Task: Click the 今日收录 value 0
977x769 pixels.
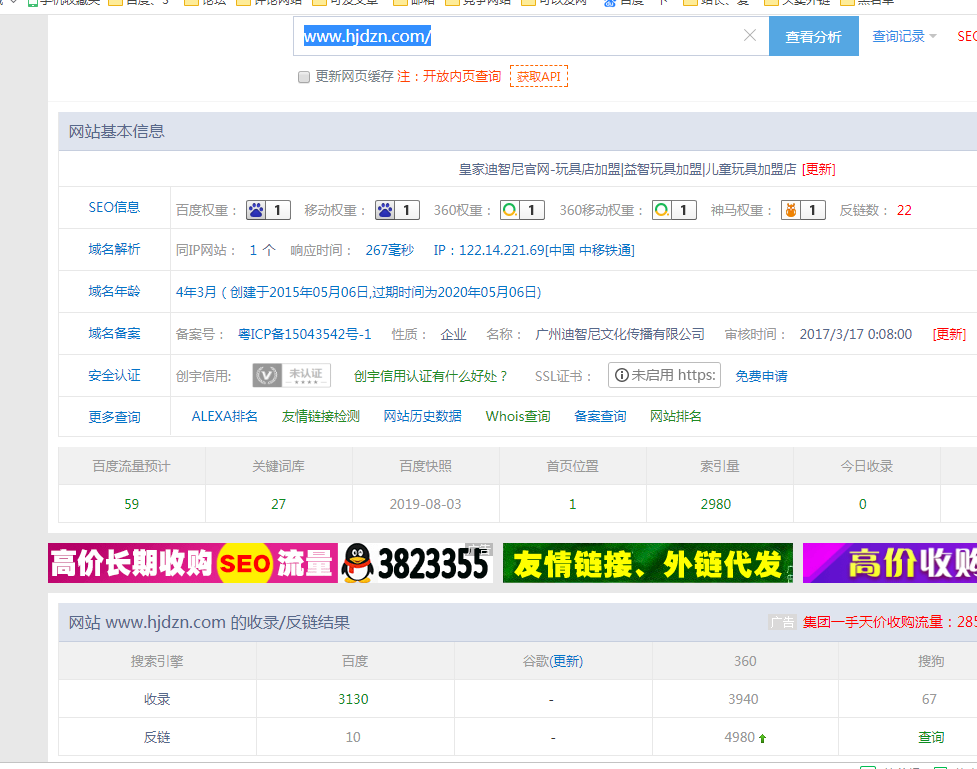Action: [863, 504]
